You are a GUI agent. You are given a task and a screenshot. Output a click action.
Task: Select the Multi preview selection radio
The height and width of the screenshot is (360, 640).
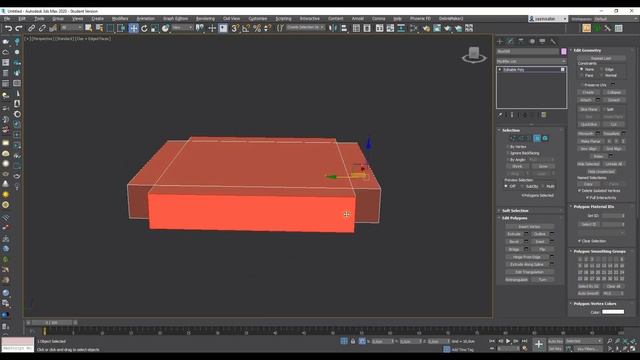point(543,187)
